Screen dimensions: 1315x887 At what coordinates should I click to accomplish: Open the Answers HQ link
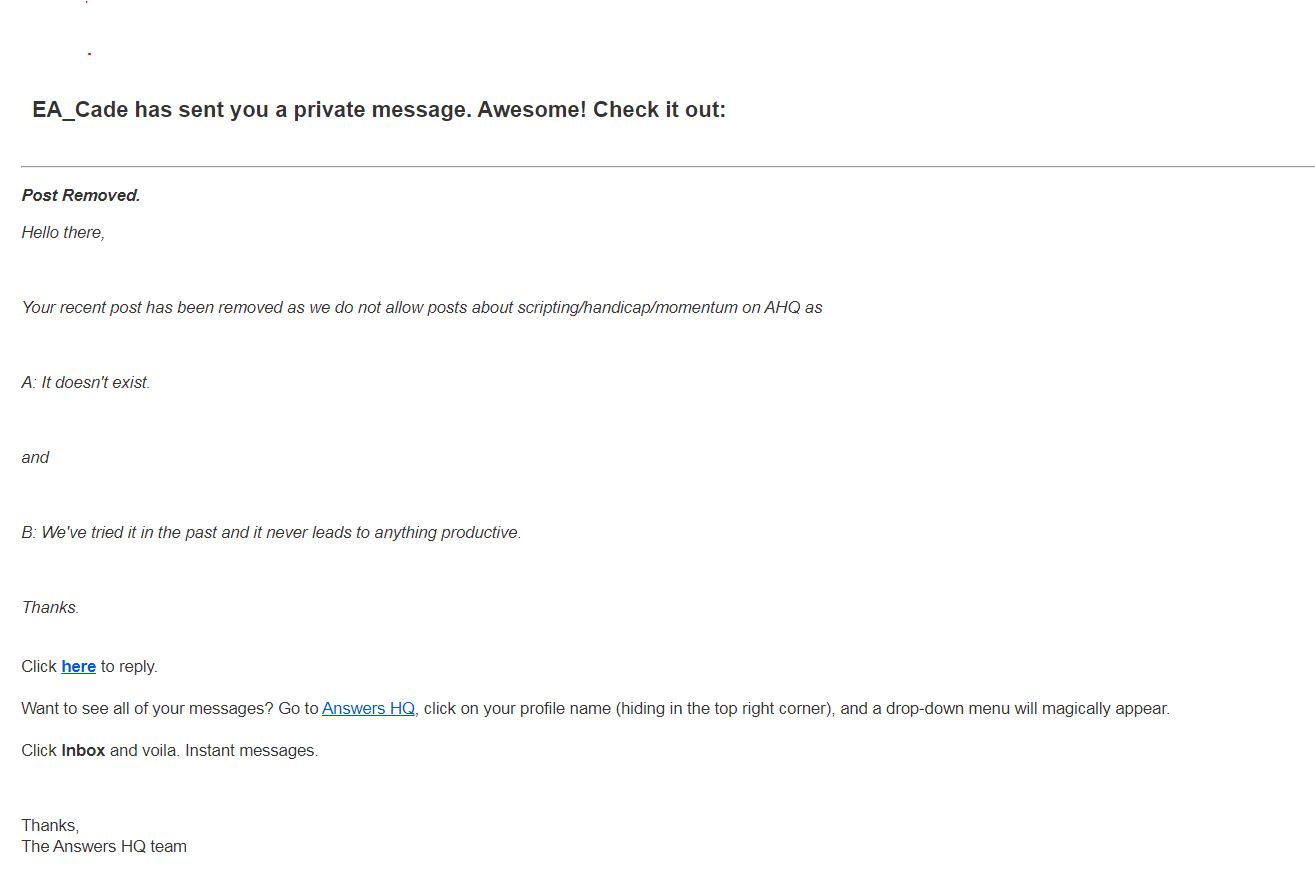click(x=368, y=708)
